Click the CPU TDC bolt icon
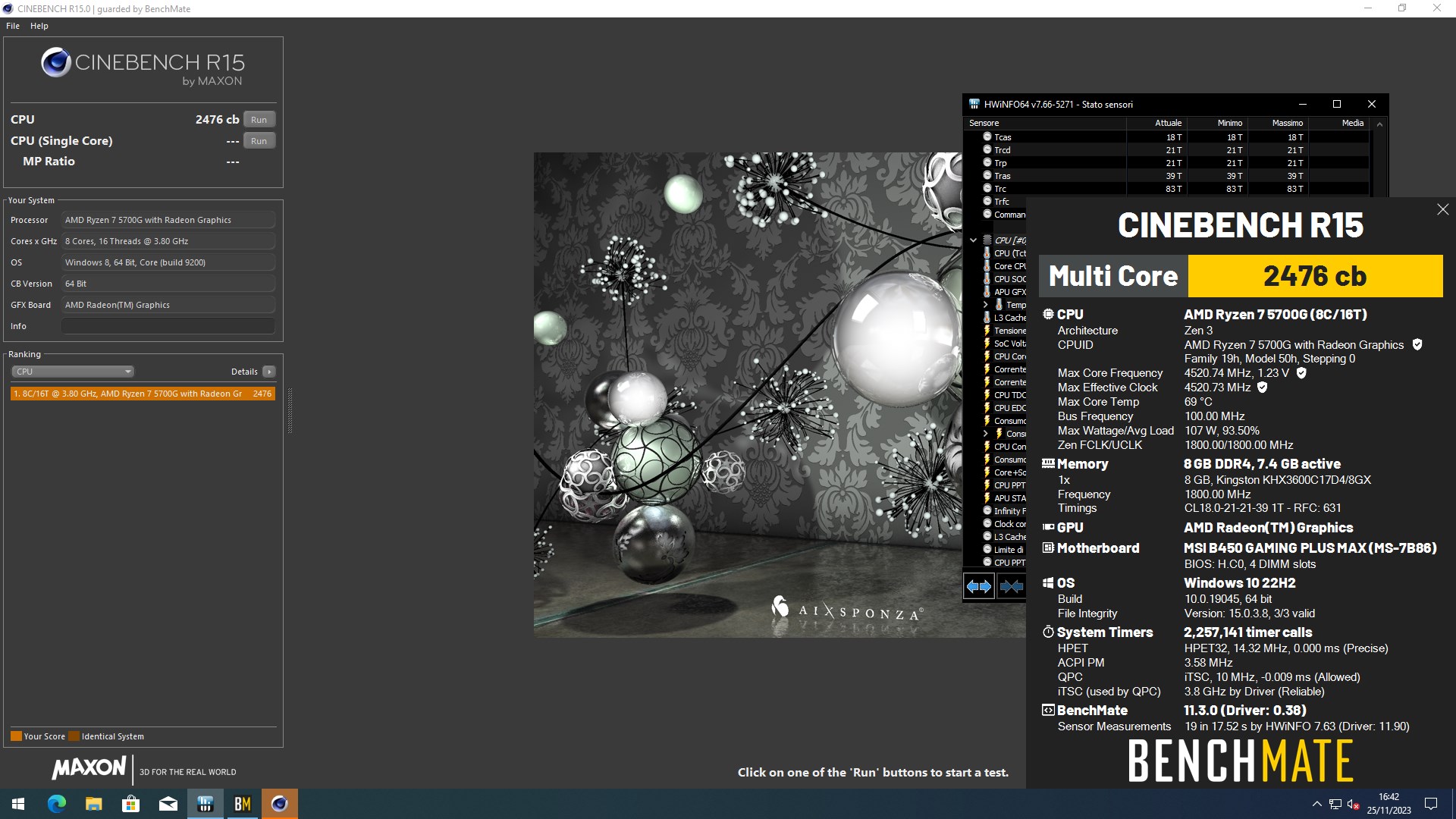The image size is (1456, 819). pos(987,395)
